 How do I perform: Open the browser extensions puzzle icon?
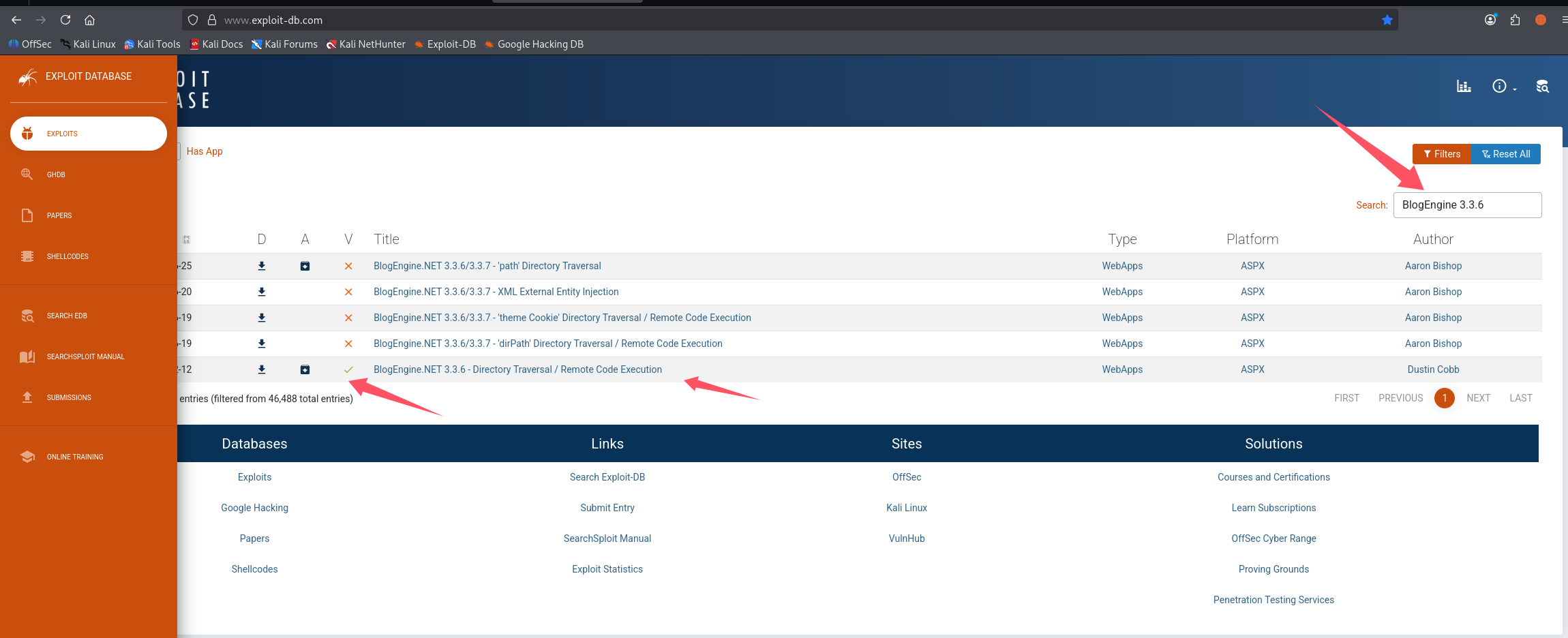[x=1515, y=20]
